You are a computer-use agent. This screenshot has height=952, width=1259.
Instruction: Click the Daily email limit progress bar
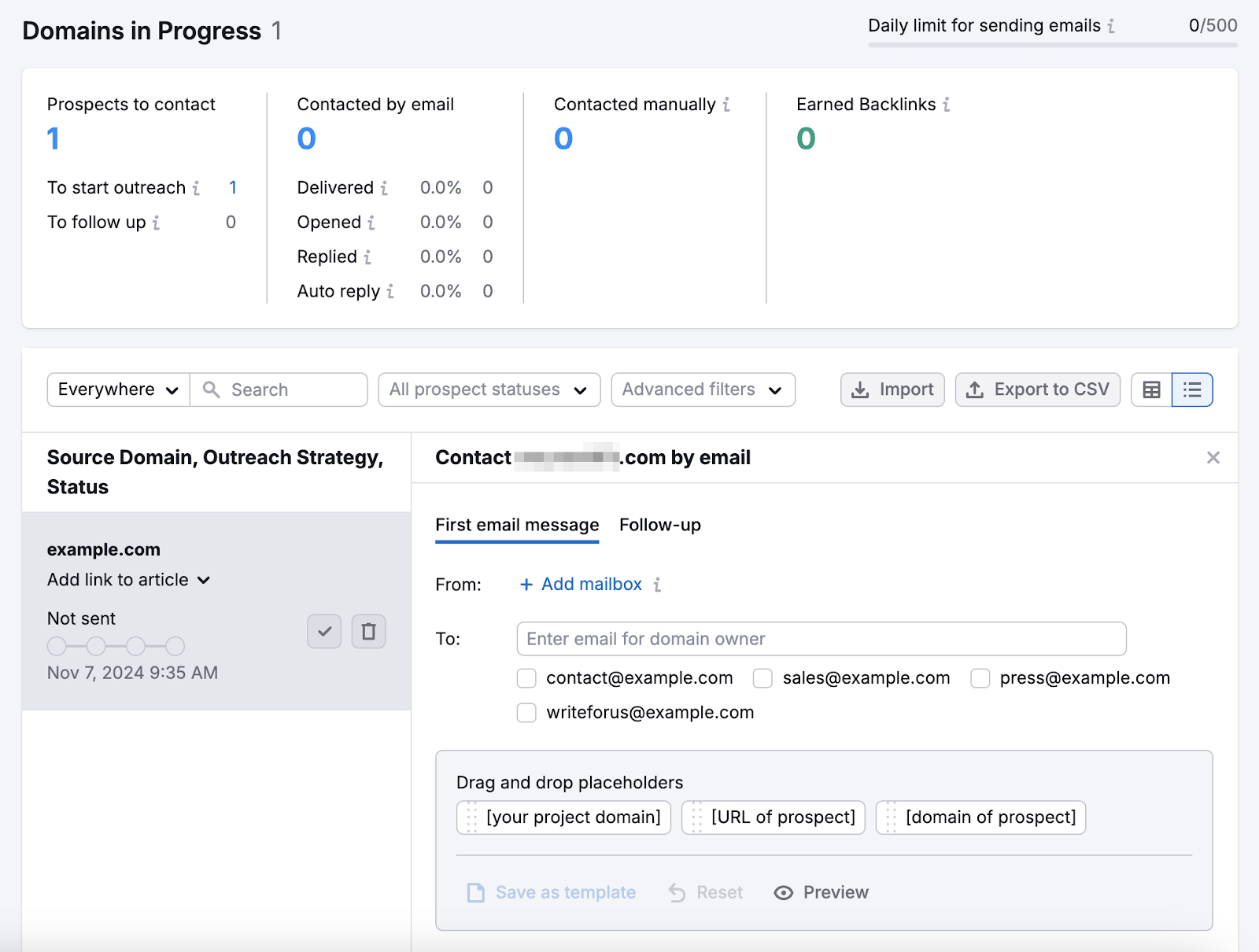[x=1053, y=45]
